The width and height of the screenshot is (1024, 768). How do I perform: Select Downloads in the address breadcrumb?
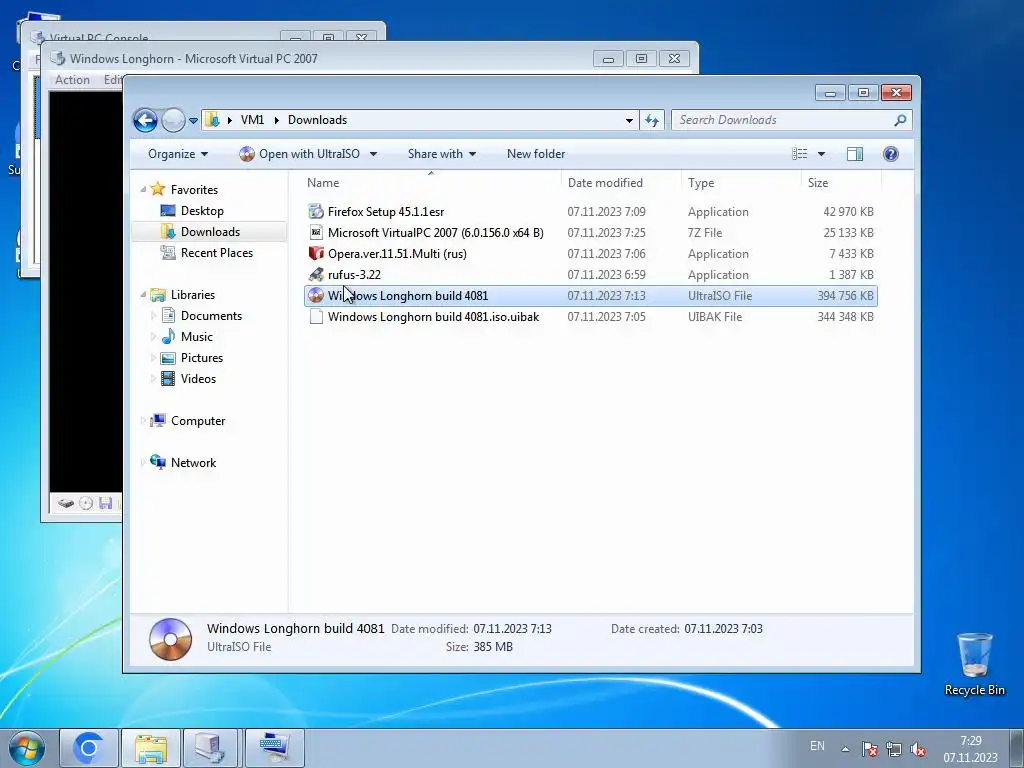pyautogui.click(x=317, y=120)
